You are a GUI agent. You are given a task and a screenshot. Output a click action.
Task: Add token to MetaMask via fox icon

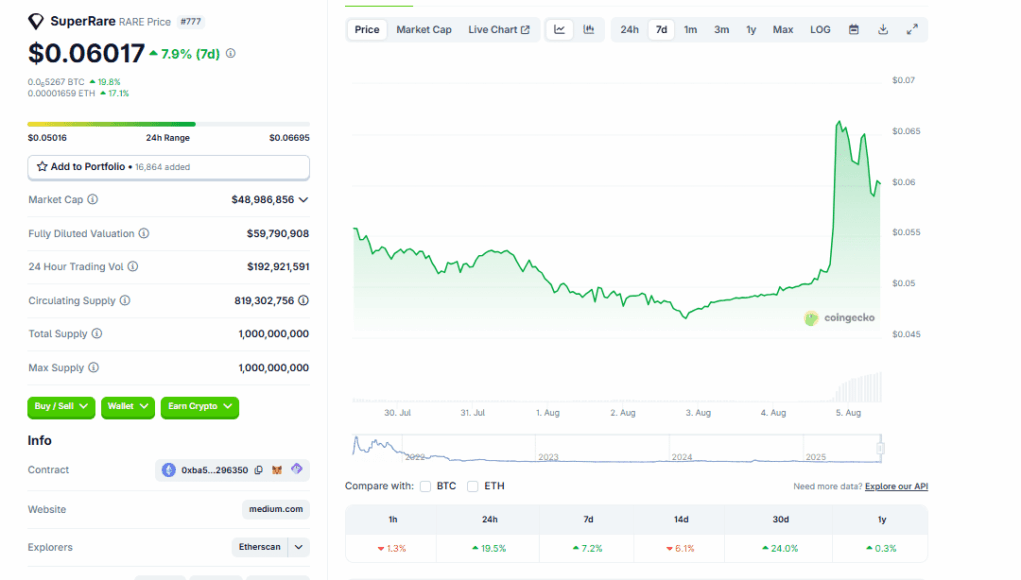[x=277, y=470]
